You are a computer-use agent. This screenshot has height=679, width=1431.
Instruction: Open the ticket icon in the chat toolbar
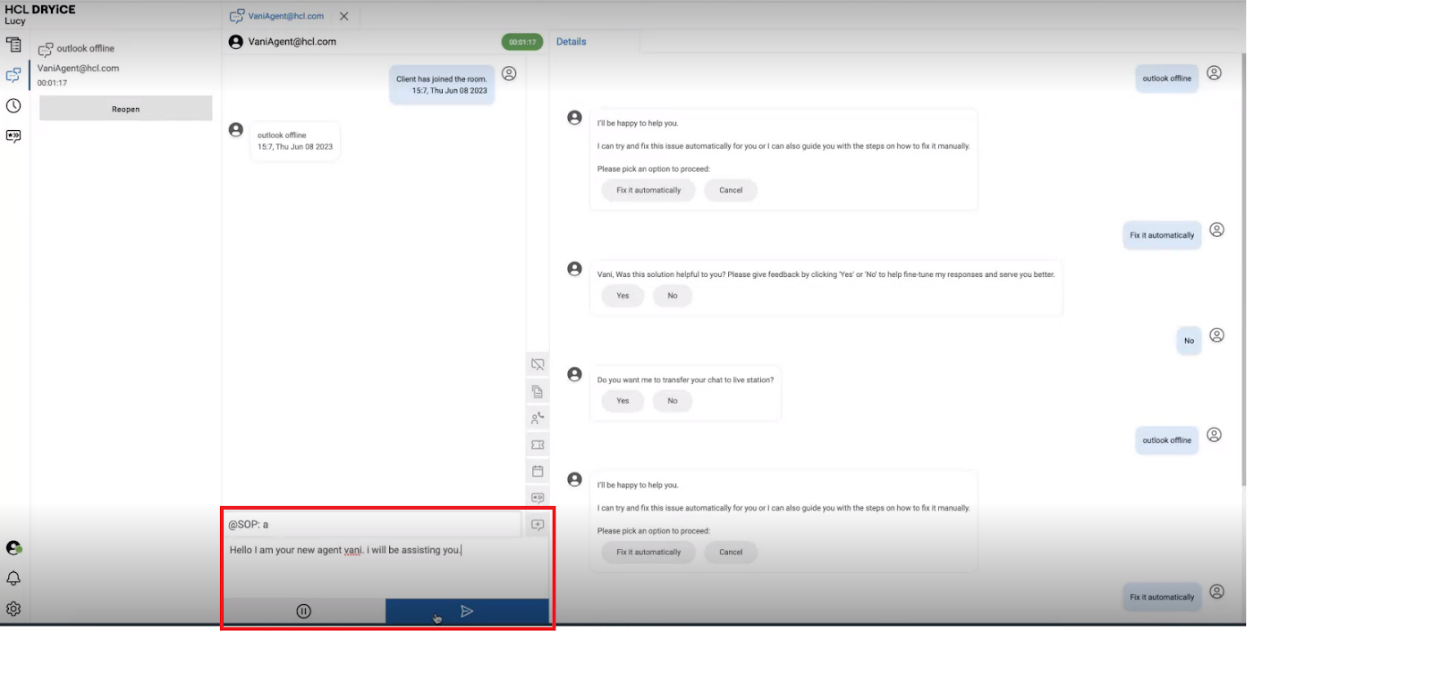pyautogui.click(x=537, y=443)
